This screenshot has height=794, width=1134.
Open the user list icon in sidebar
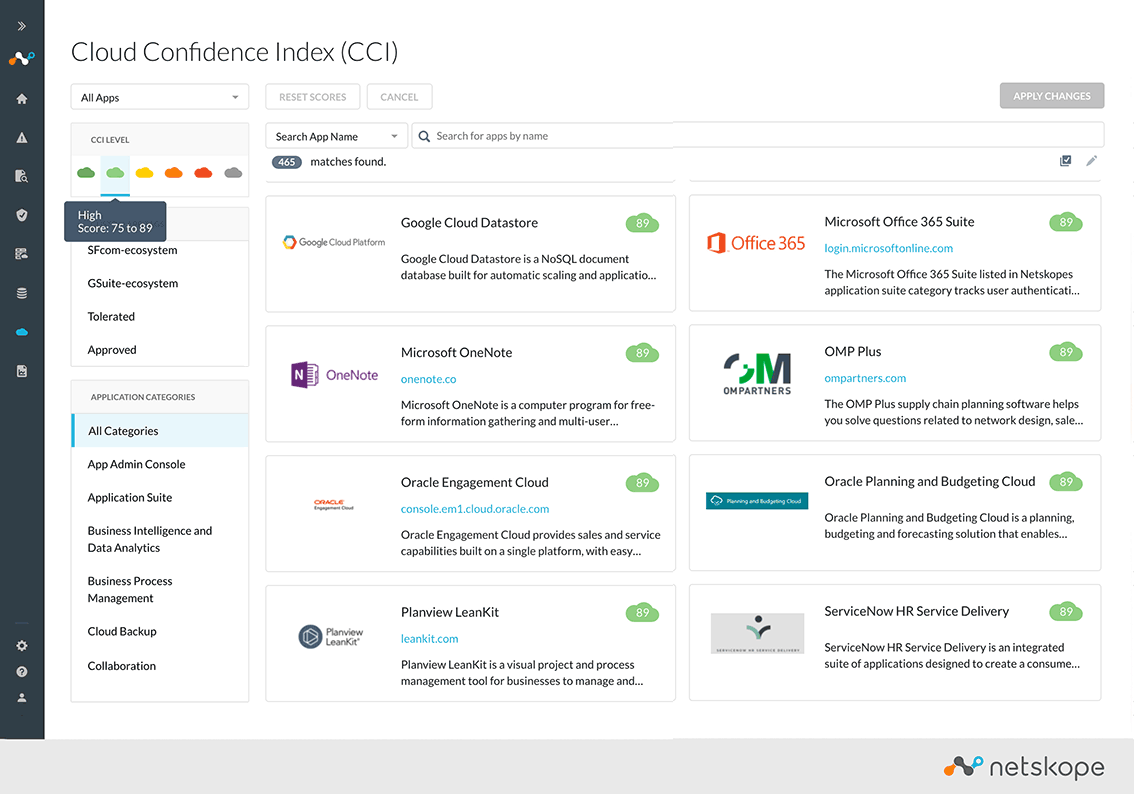pyautogui.click(x=22, y=254)
